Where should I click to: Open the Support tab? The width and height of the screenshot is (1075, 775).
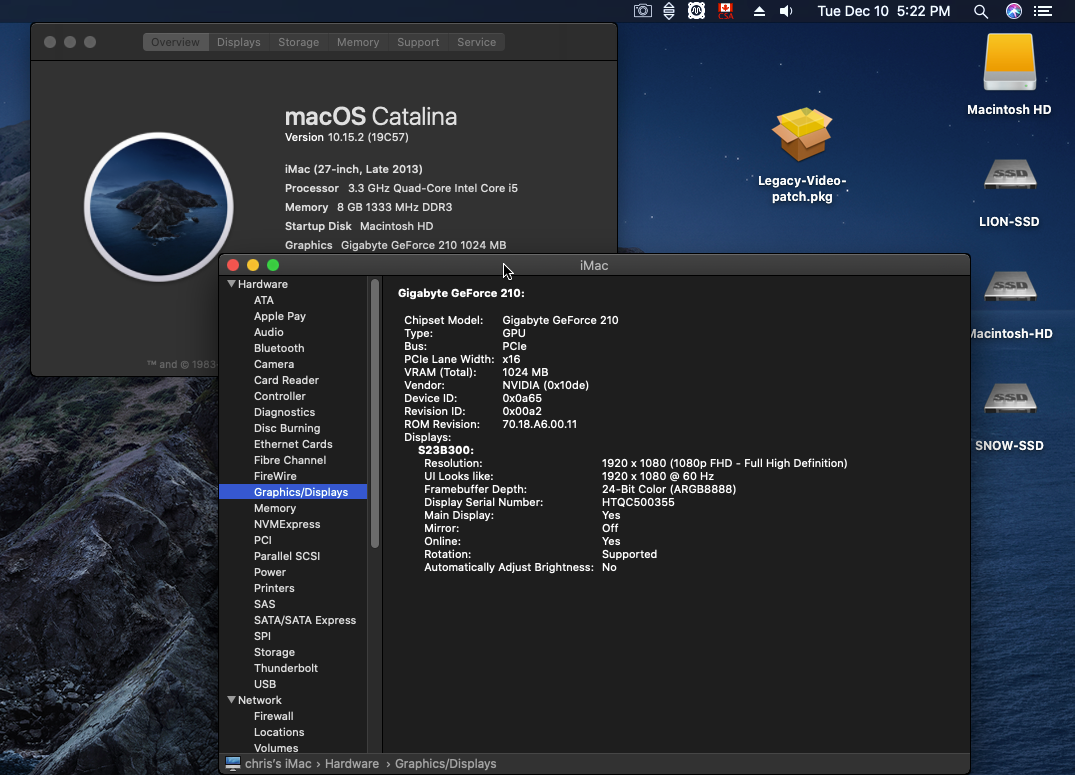coord(417,42)
